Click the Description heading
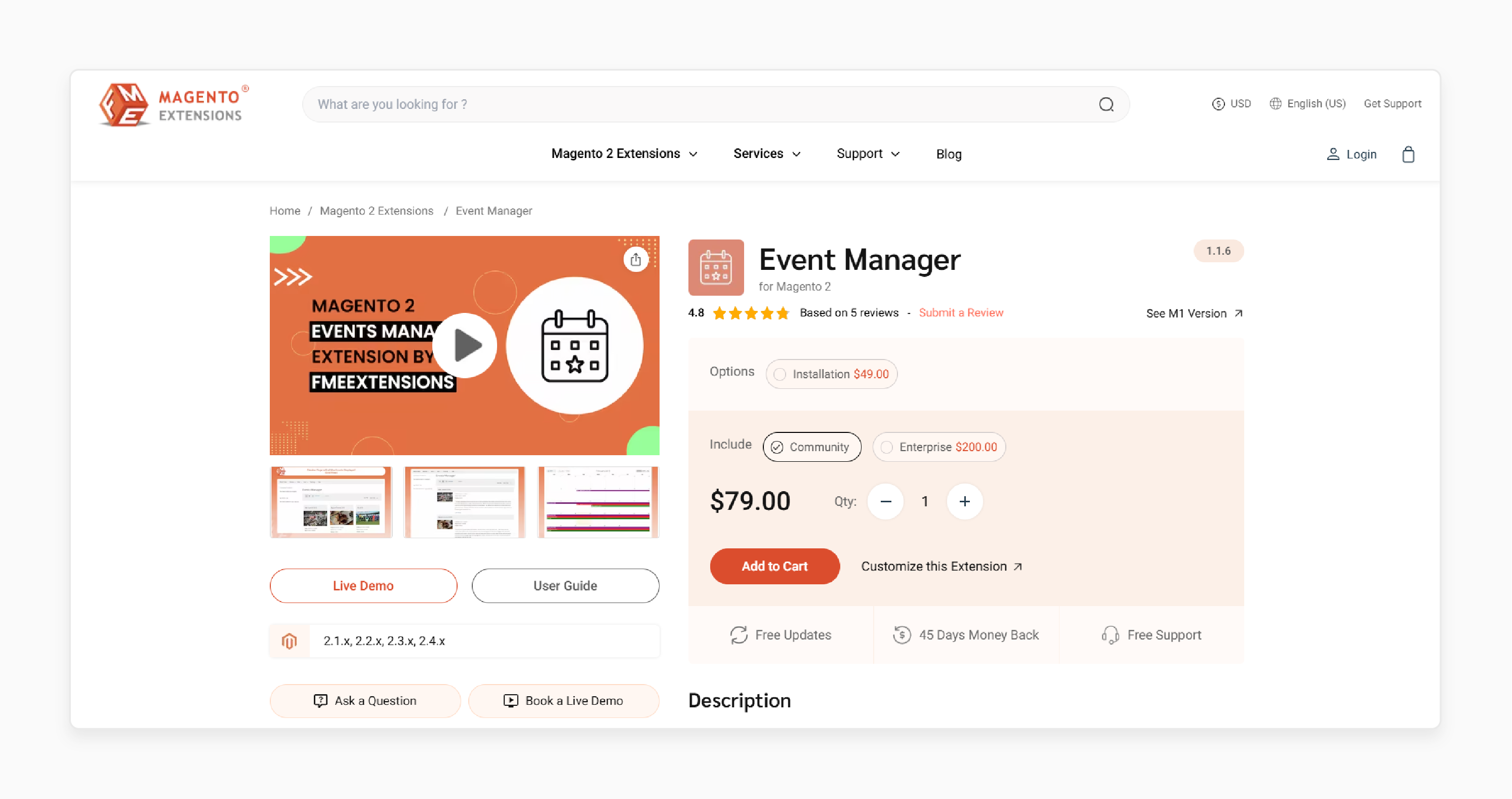This screenshot has width=1512, height=799. 739,701
